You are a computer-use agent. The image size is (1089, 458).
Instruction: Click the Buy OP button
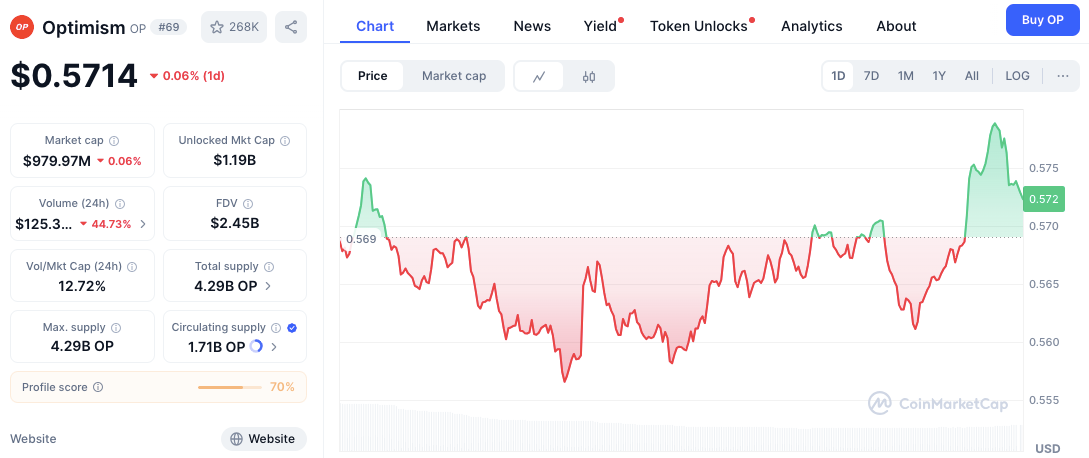point(1042,20)
